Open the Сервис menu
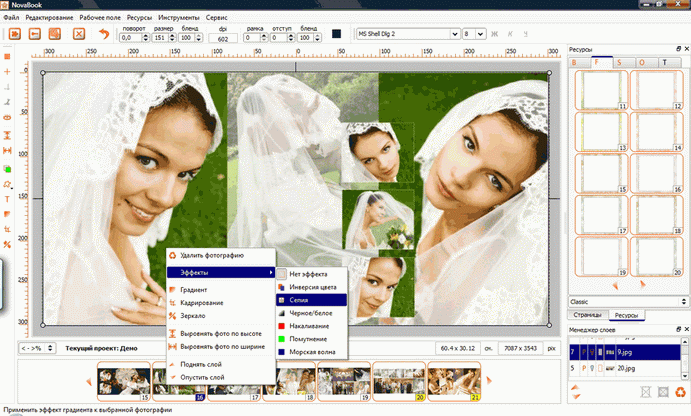This screenshot has height=416, width=691. point(216,18)
